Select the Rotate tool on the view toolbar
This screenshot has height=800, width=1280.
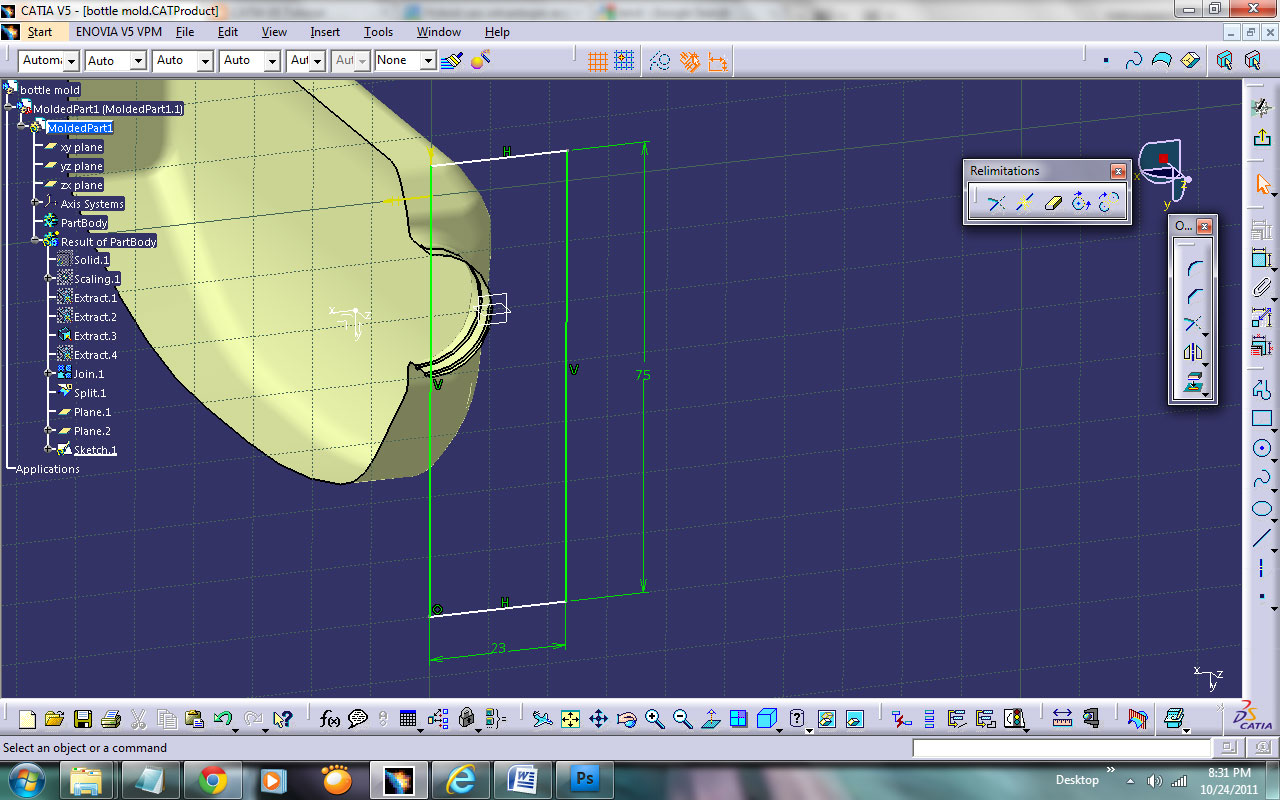pyautogui.click(x=627, y=718)
